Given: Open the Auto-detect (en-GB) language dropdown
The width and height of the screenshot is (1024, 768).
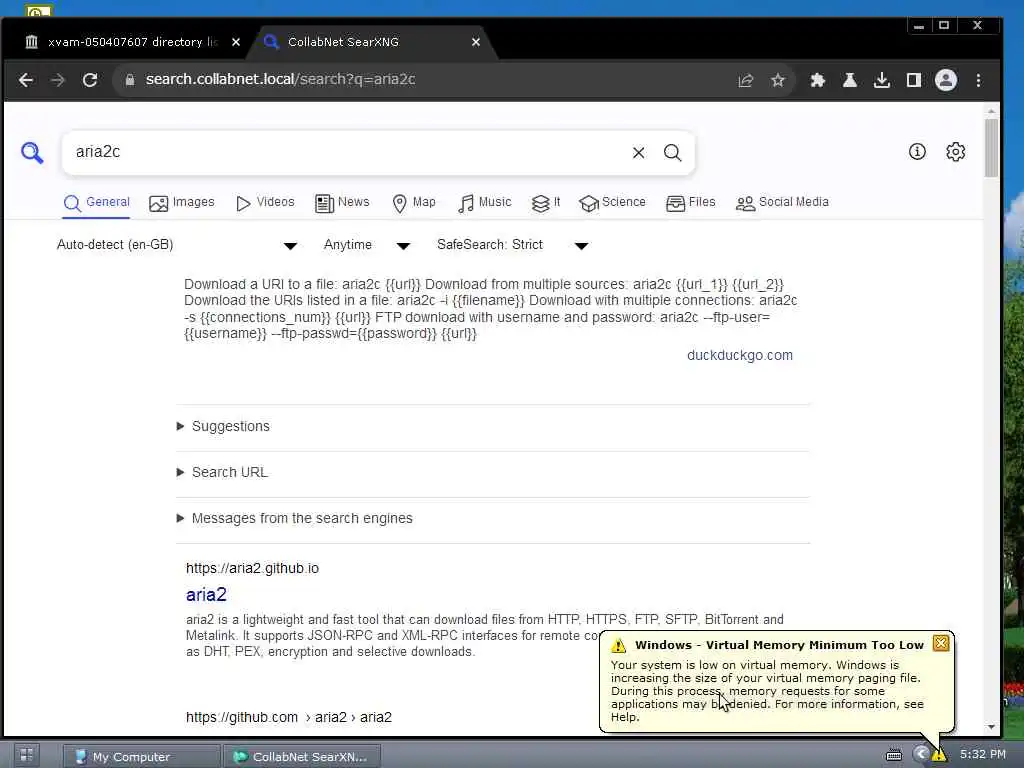Looking at the screenshot, I should 176,245.
